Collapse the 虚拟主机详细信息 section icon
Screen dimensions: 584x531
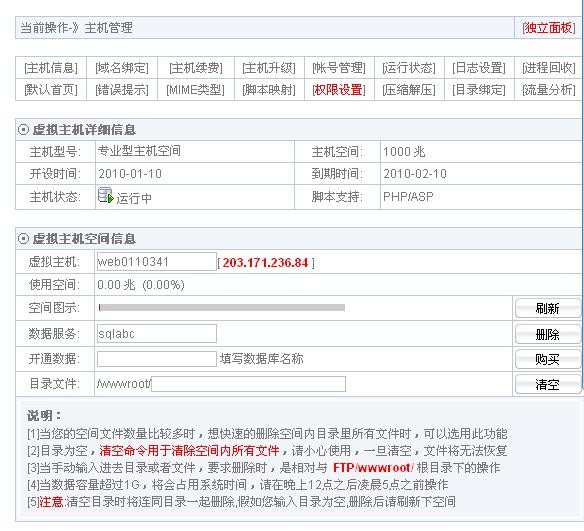click(23, 130)
